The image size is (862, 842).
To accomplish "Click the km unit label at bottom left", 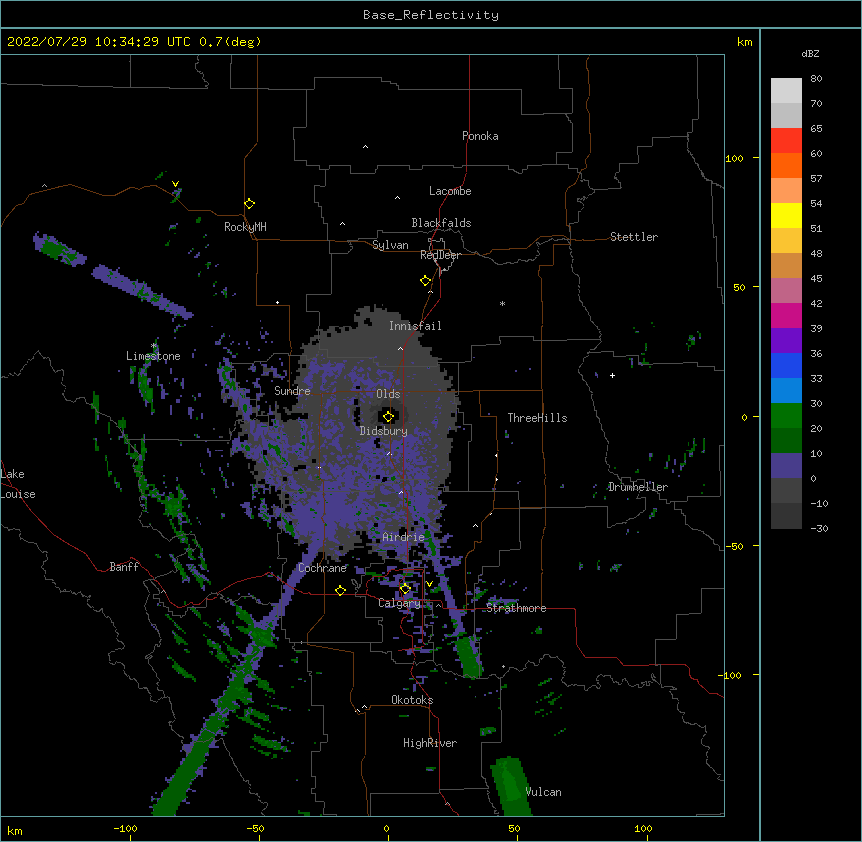I will [15, 831].
